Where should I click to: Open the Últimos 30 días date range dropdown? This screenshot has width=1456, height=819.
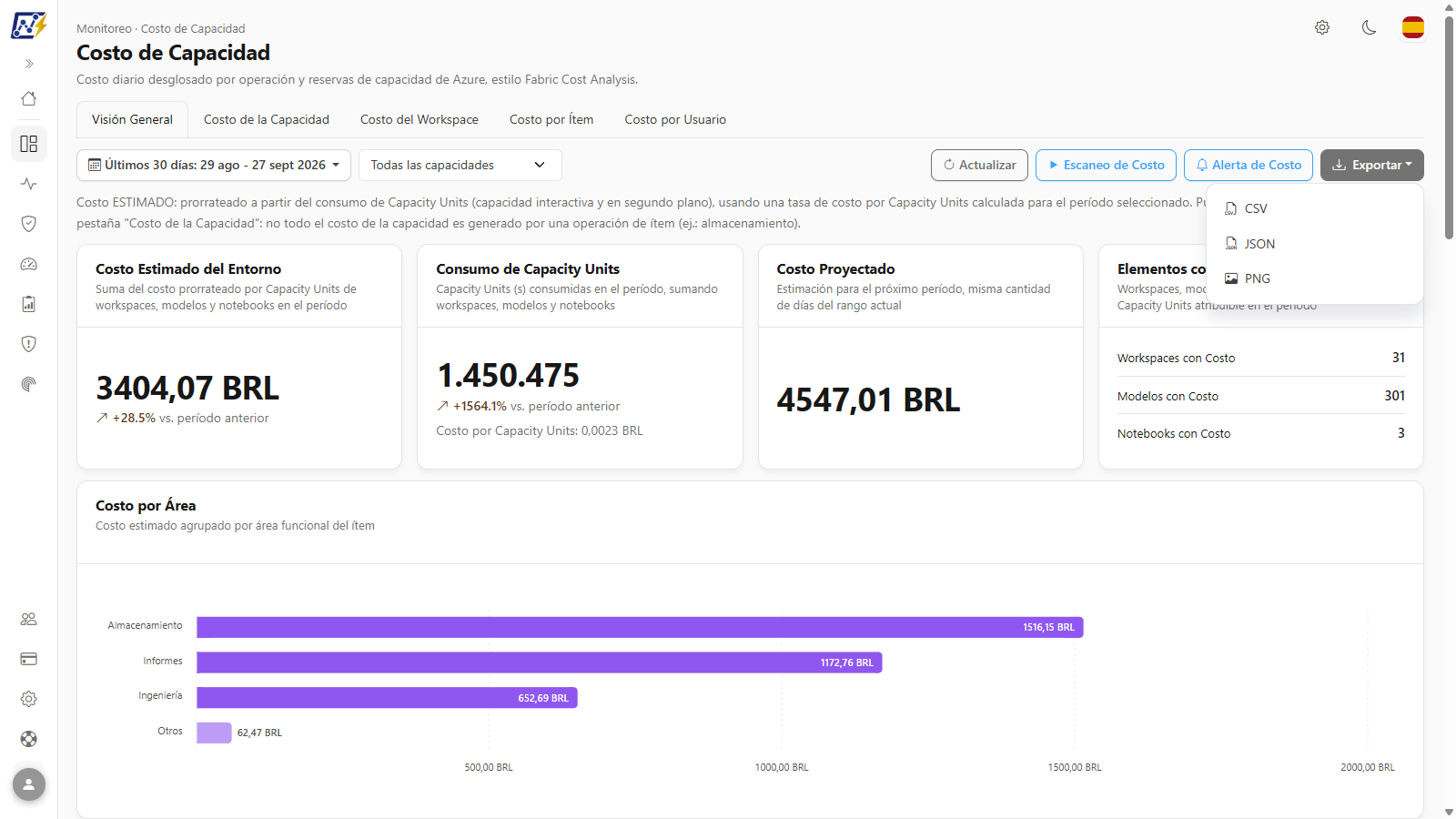214,165
